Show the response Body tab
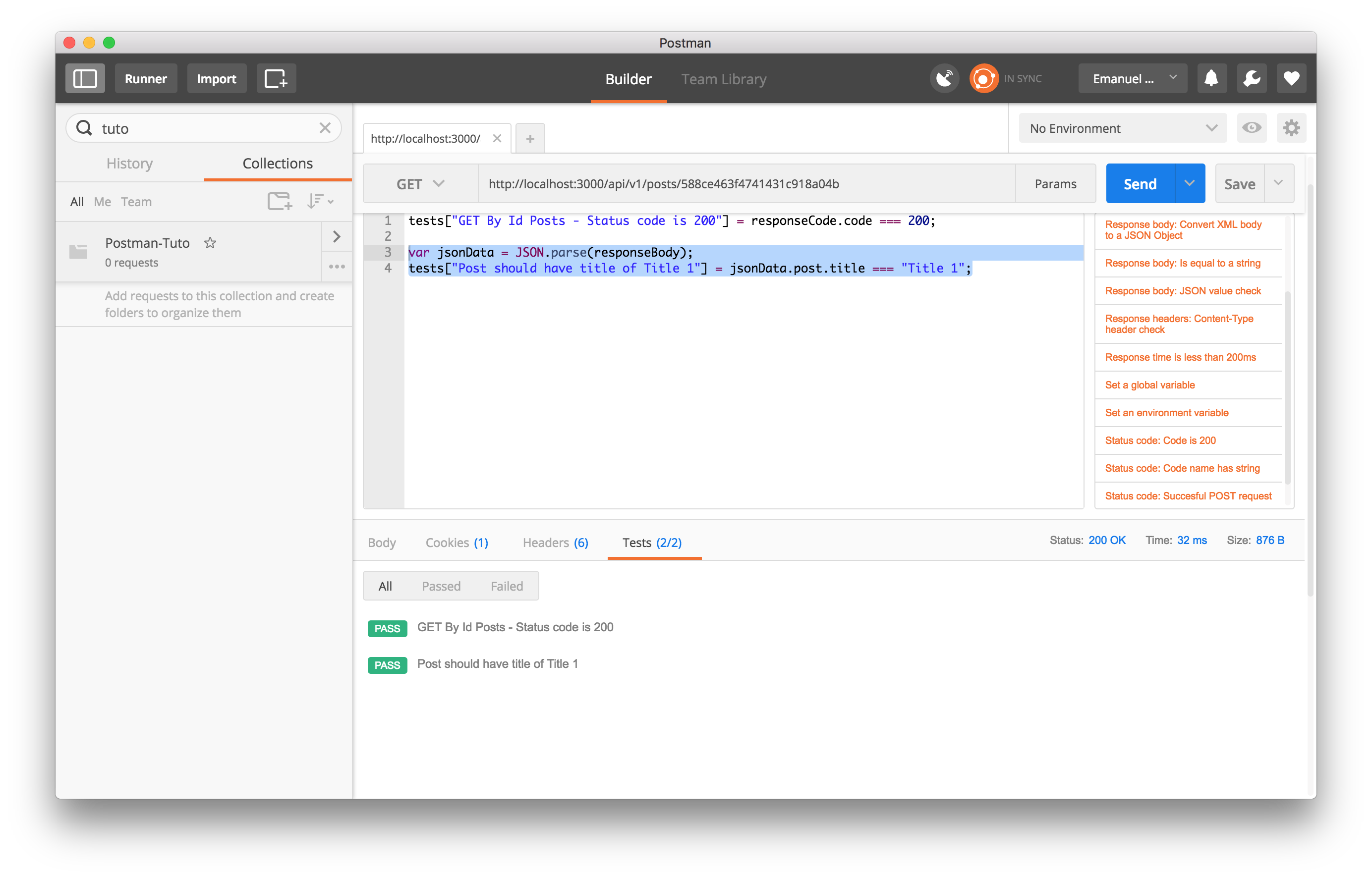The image size is (1372, 878). 382,542
